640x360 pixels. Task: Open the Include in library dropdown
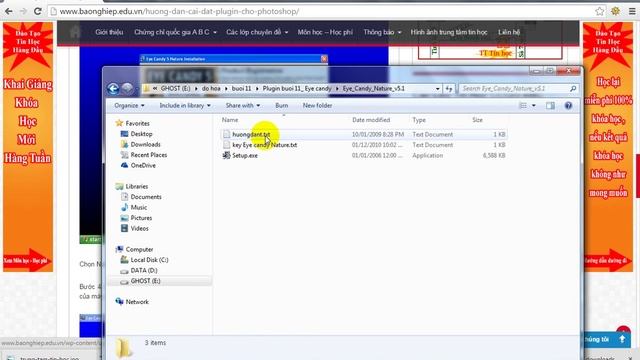[185, 106]
